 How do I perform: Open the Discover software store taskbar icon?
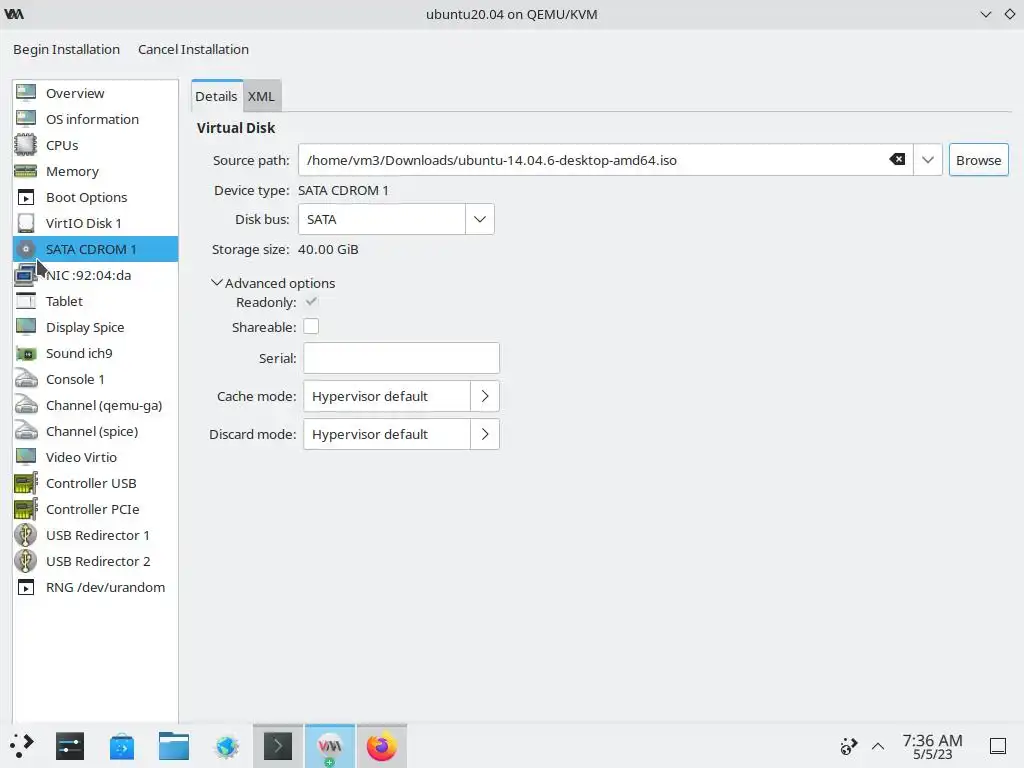coord(121,746)
